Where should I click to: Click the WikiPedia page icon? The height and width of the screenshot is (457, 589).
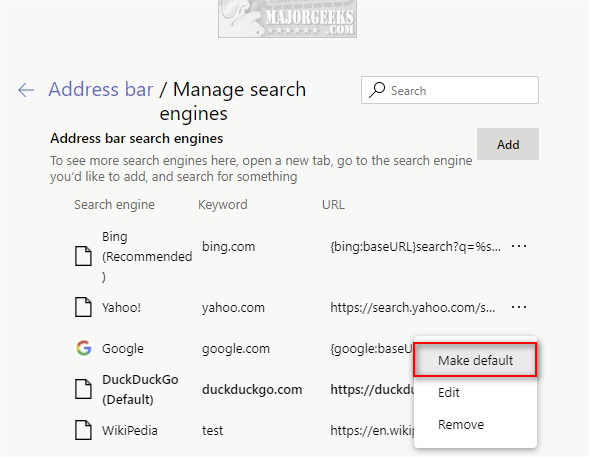(83, 430)
